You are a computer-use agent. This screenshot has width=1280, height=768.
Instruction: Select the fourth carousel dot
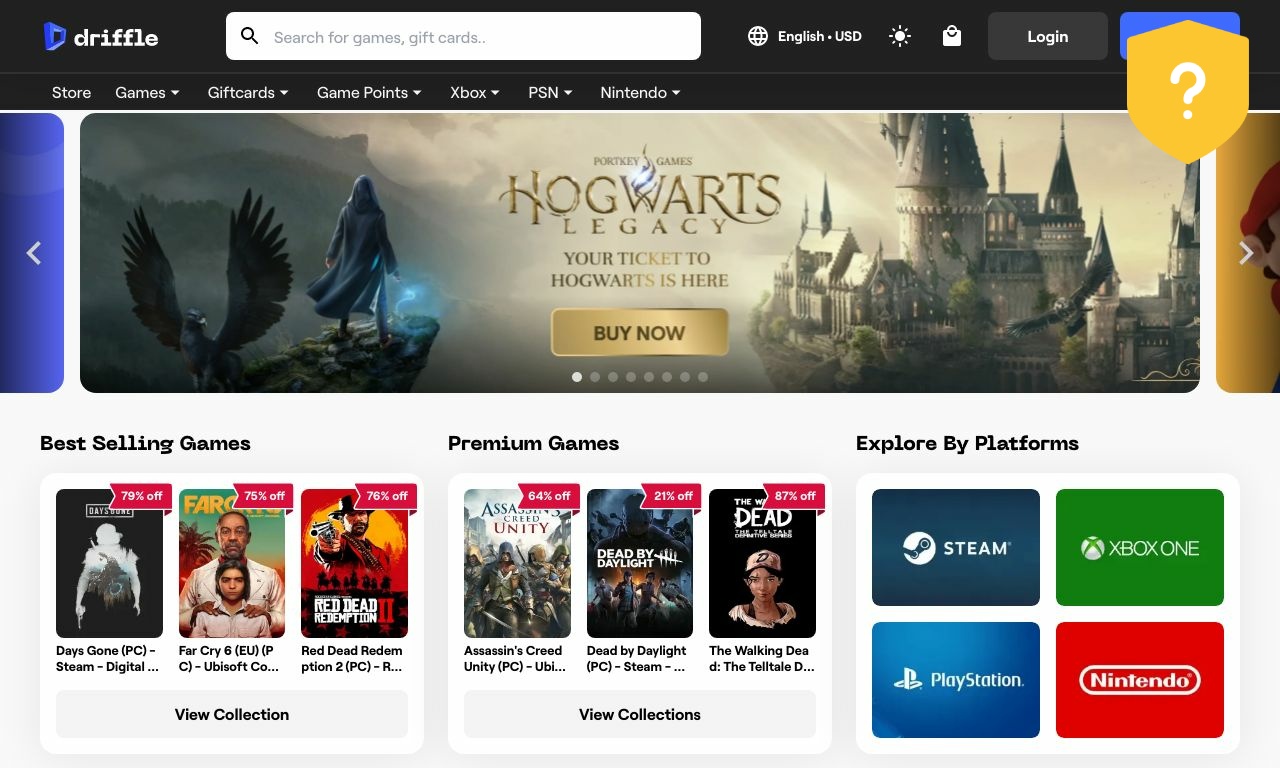(631, 377)
